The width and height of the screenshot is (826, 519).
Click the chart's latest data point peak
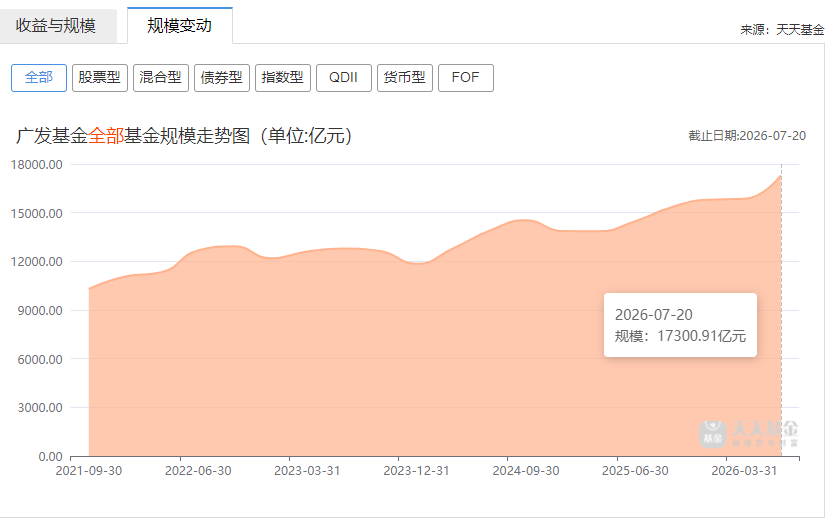point(781,175)
